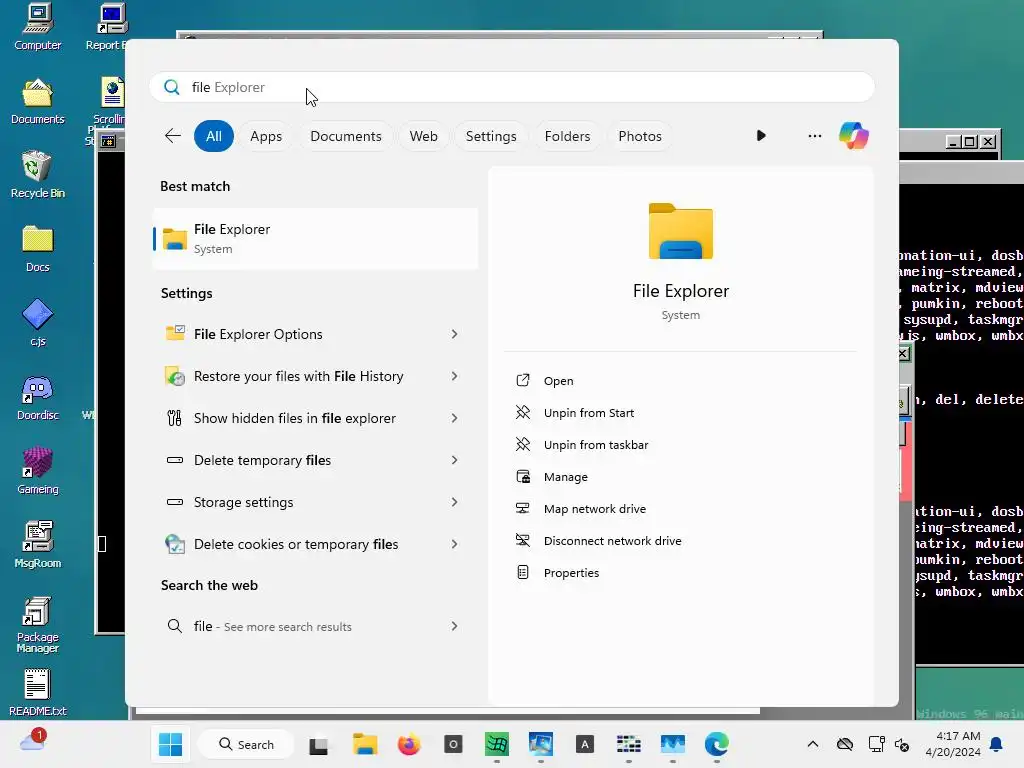This screenshot has width=1024, height=768.
Task: Expand Storage settings chevron
Action: pos(455,502)
